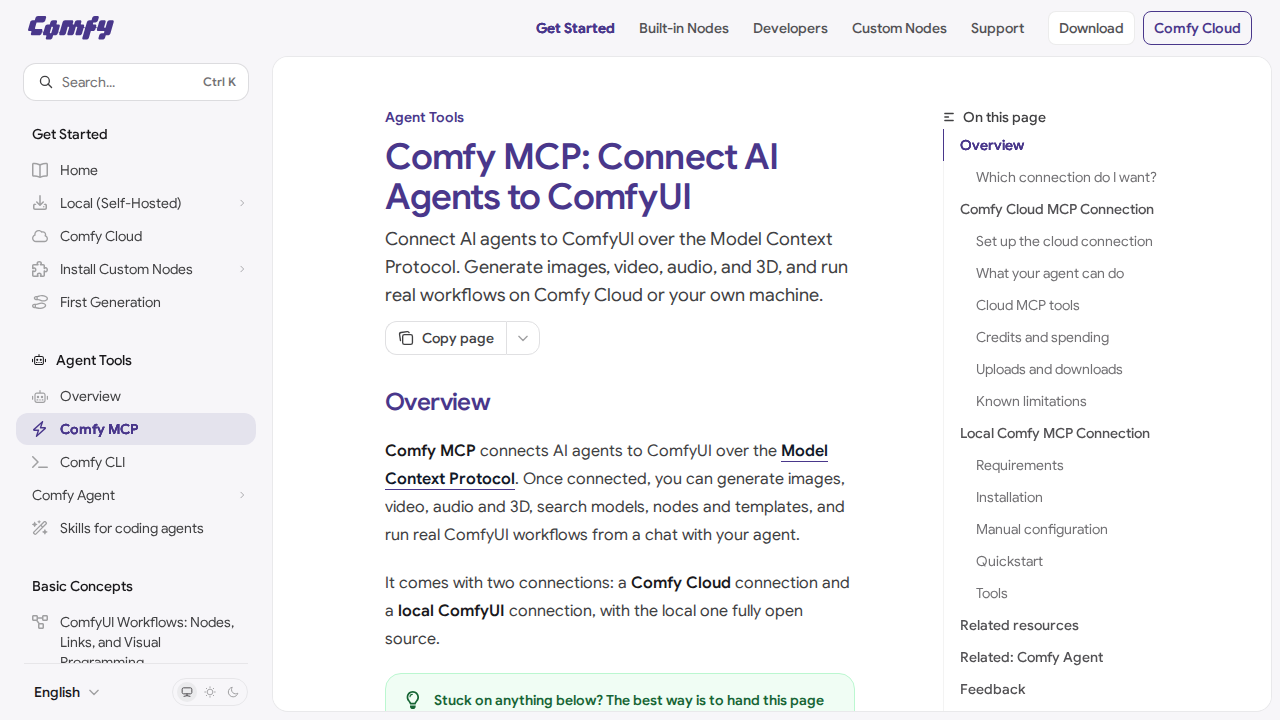Viewport: 1280px width, 720px height.
Task: Click the Copy page button
Action: pos(446,338)
